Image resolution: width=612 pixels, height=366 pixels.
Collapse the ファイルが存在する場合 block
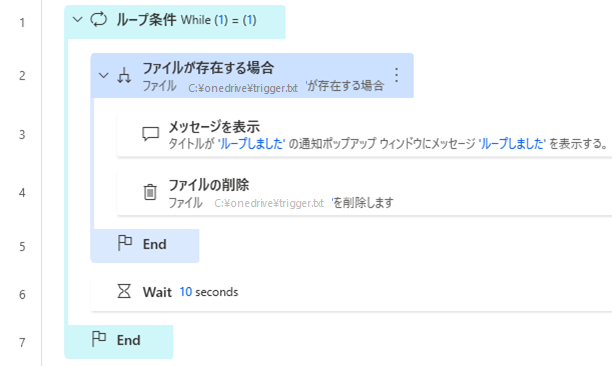click(103, 75)
